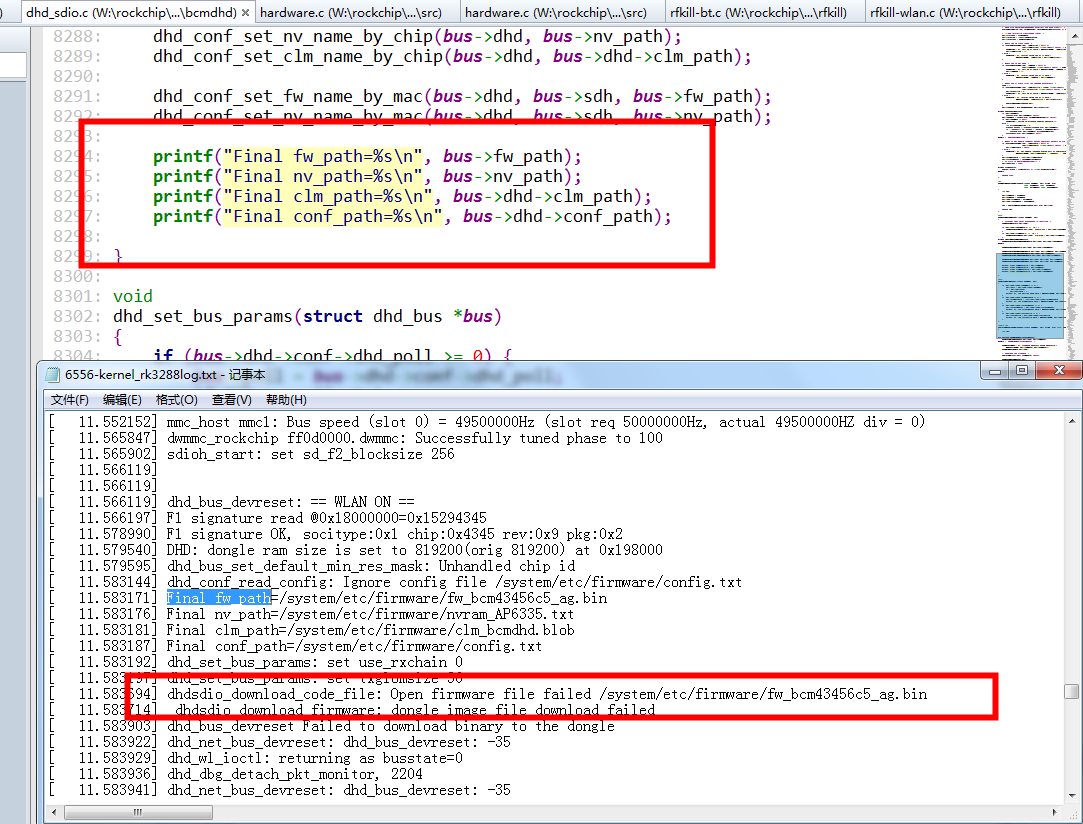Click 'Successfully tuned phase to 100' log line
Viewport: 1083px width, 824px height.
[414, 439]
